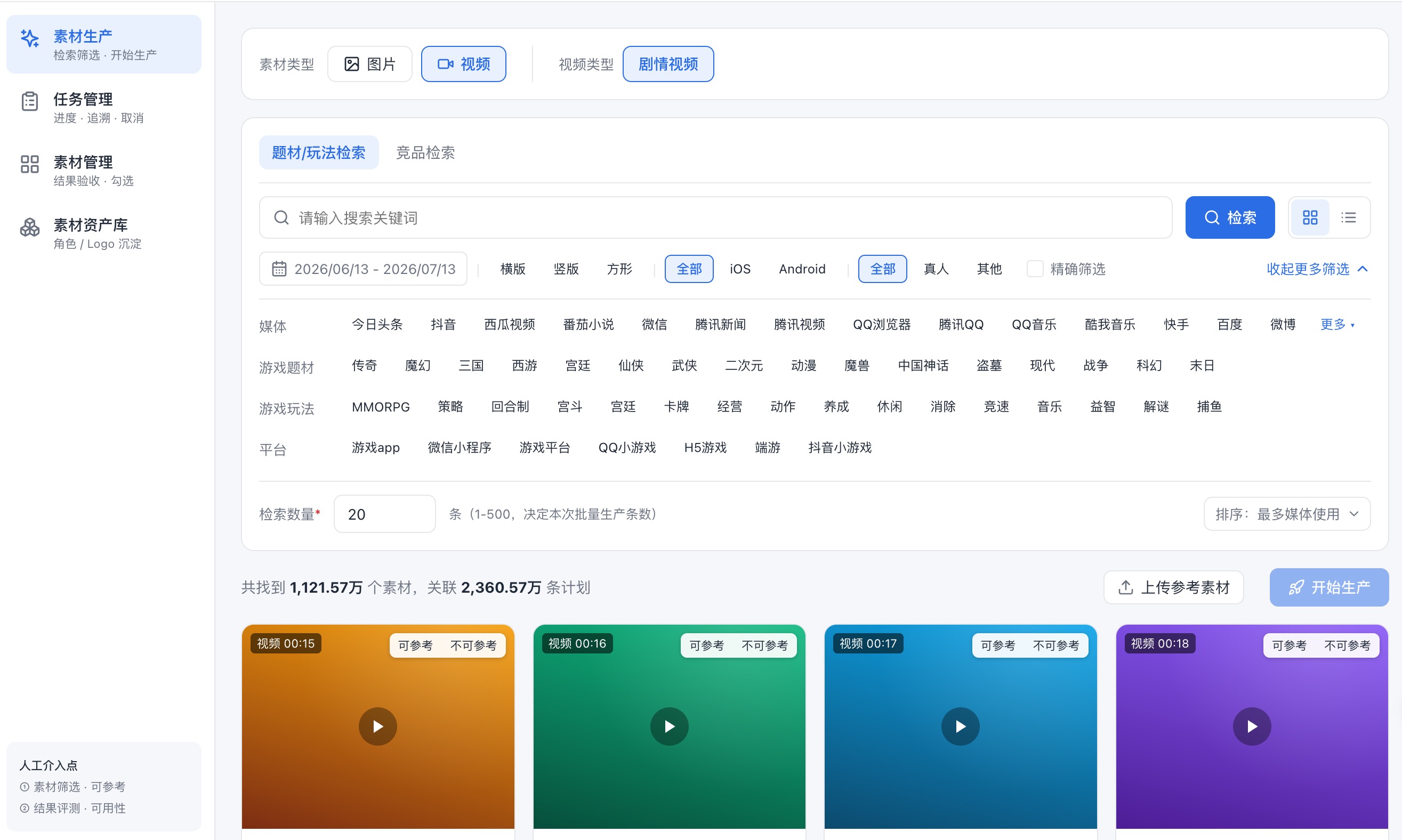Click the calendar icon in date range
Viewport: 1402px width, 840px height.
[x=279, y=268]
